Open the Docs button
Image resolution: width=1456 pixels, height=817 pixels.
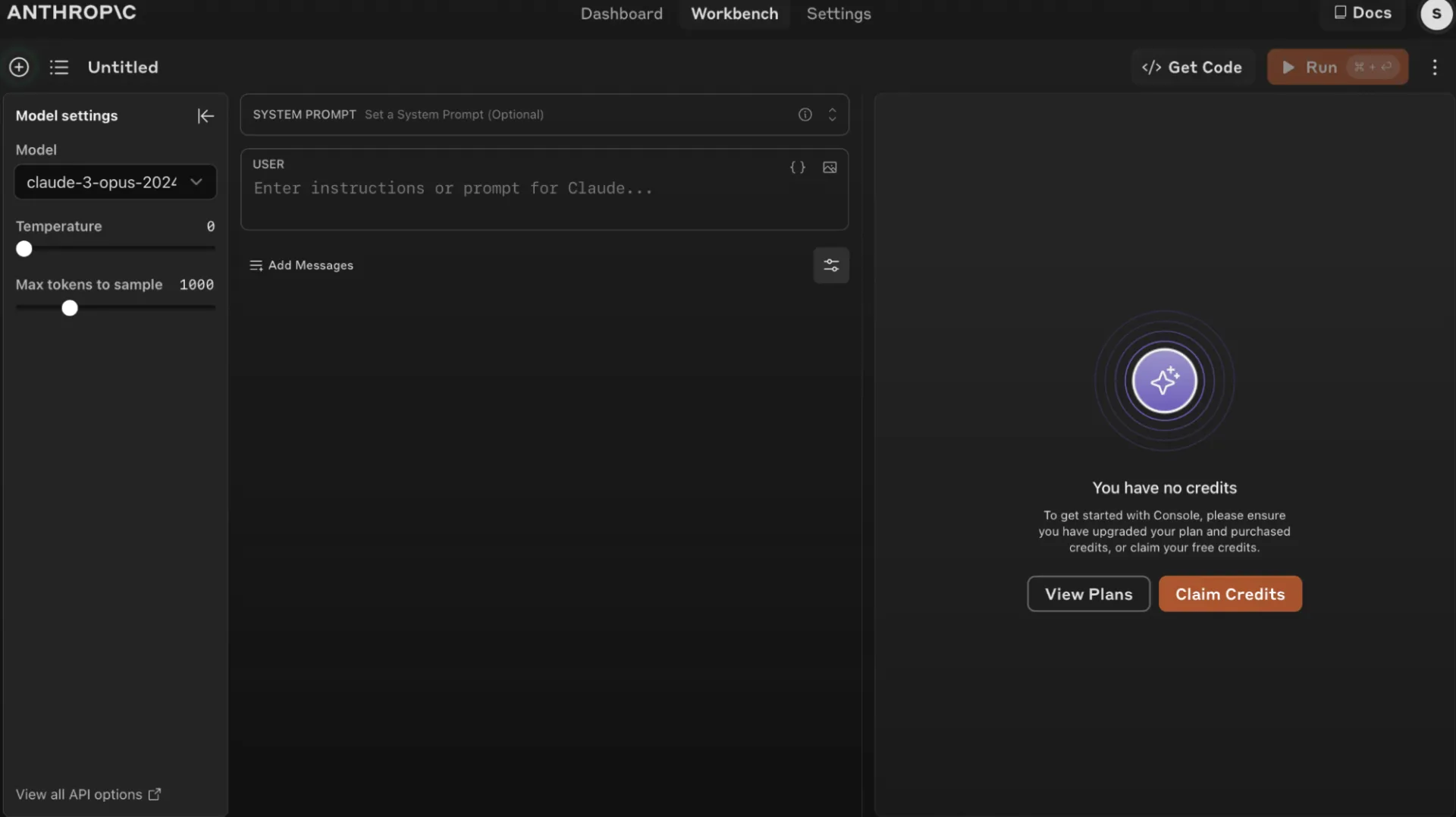tap(1363, 13)
